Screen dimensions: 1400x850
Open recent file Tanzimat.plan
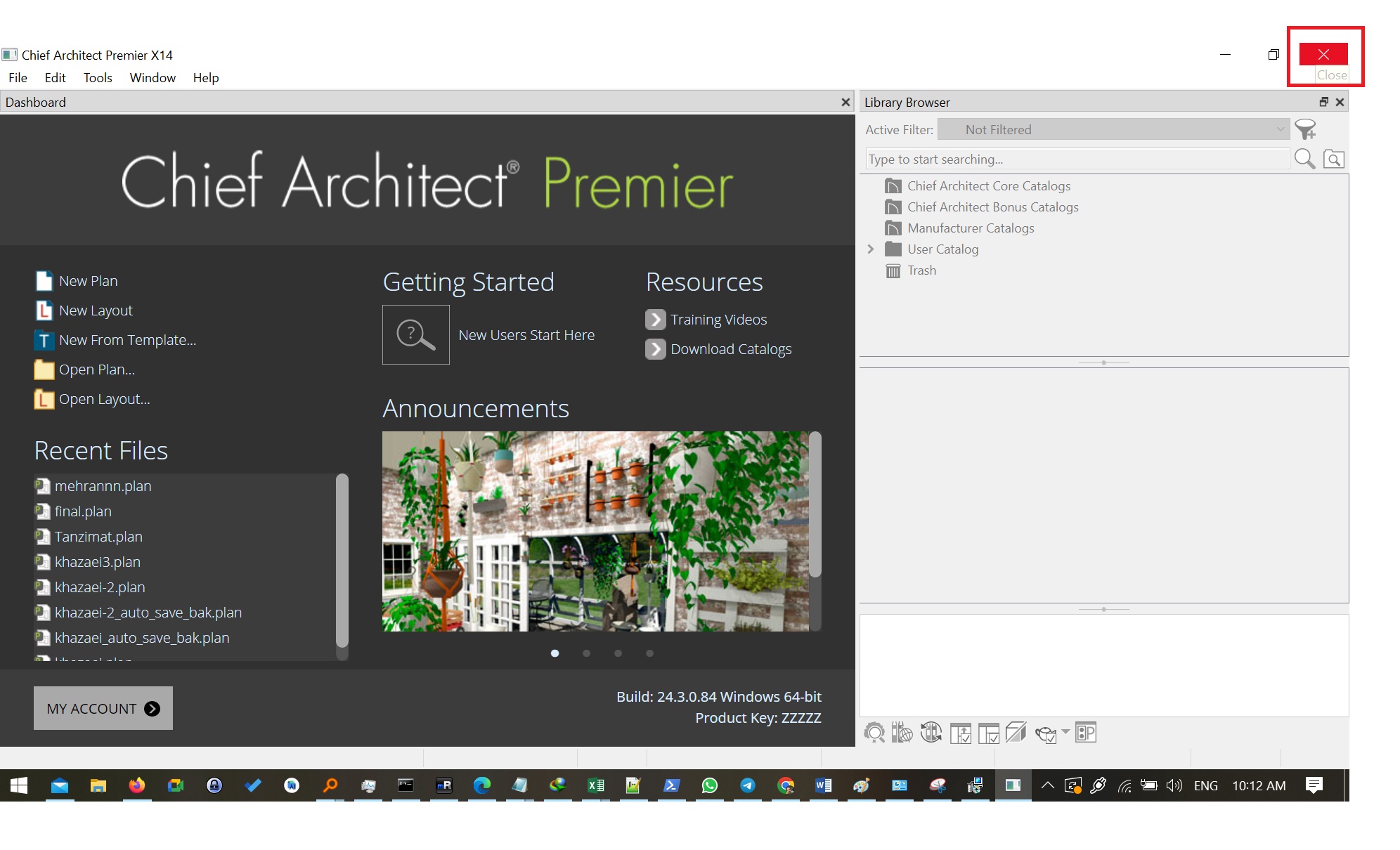click(x=98, y=537)
